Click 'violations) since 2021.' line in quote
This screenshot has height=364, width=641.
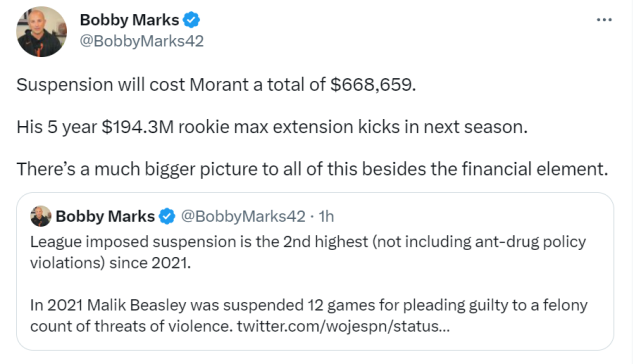(x=110, y=263)
